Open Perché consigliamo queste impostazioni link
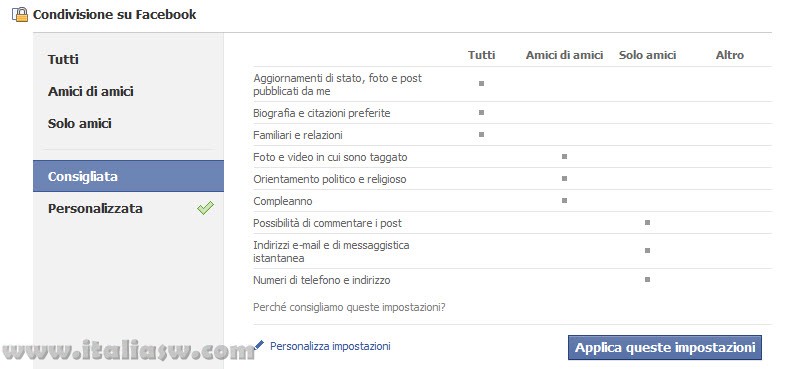 tap(349, 307)
